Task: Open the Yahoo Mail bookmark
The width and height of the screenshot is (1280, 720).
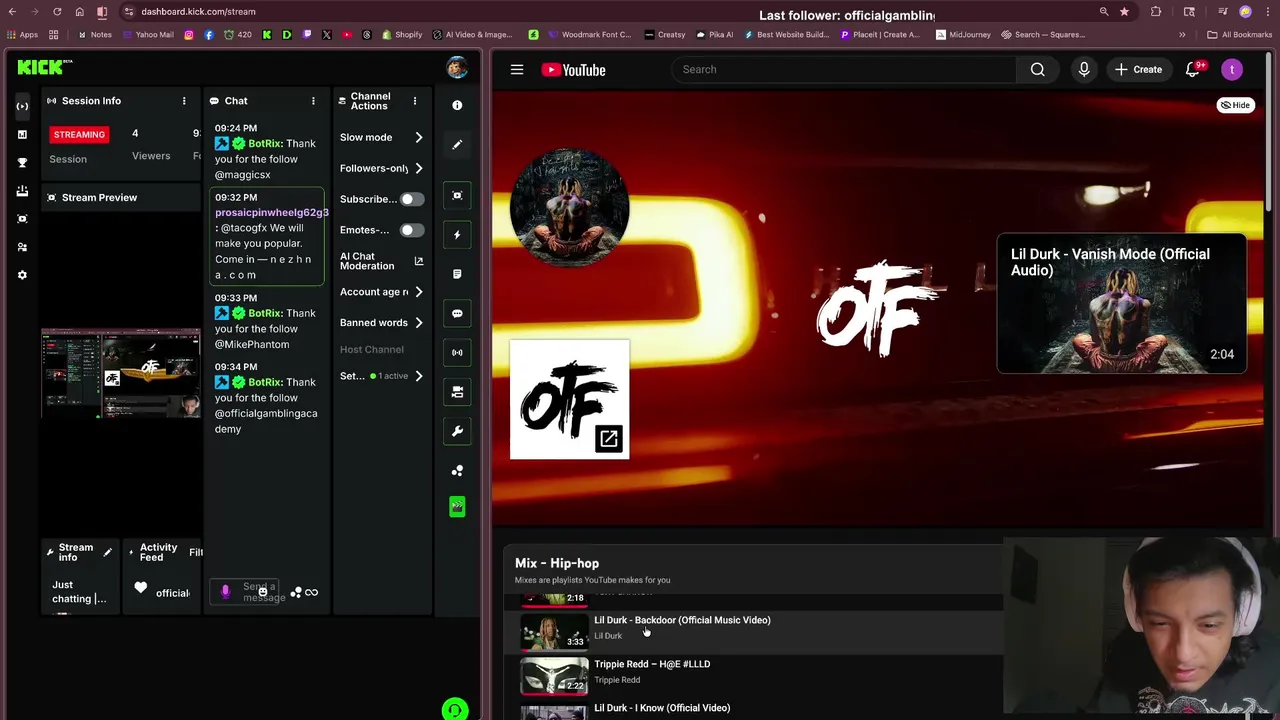Action: click(x=148, y=35)
